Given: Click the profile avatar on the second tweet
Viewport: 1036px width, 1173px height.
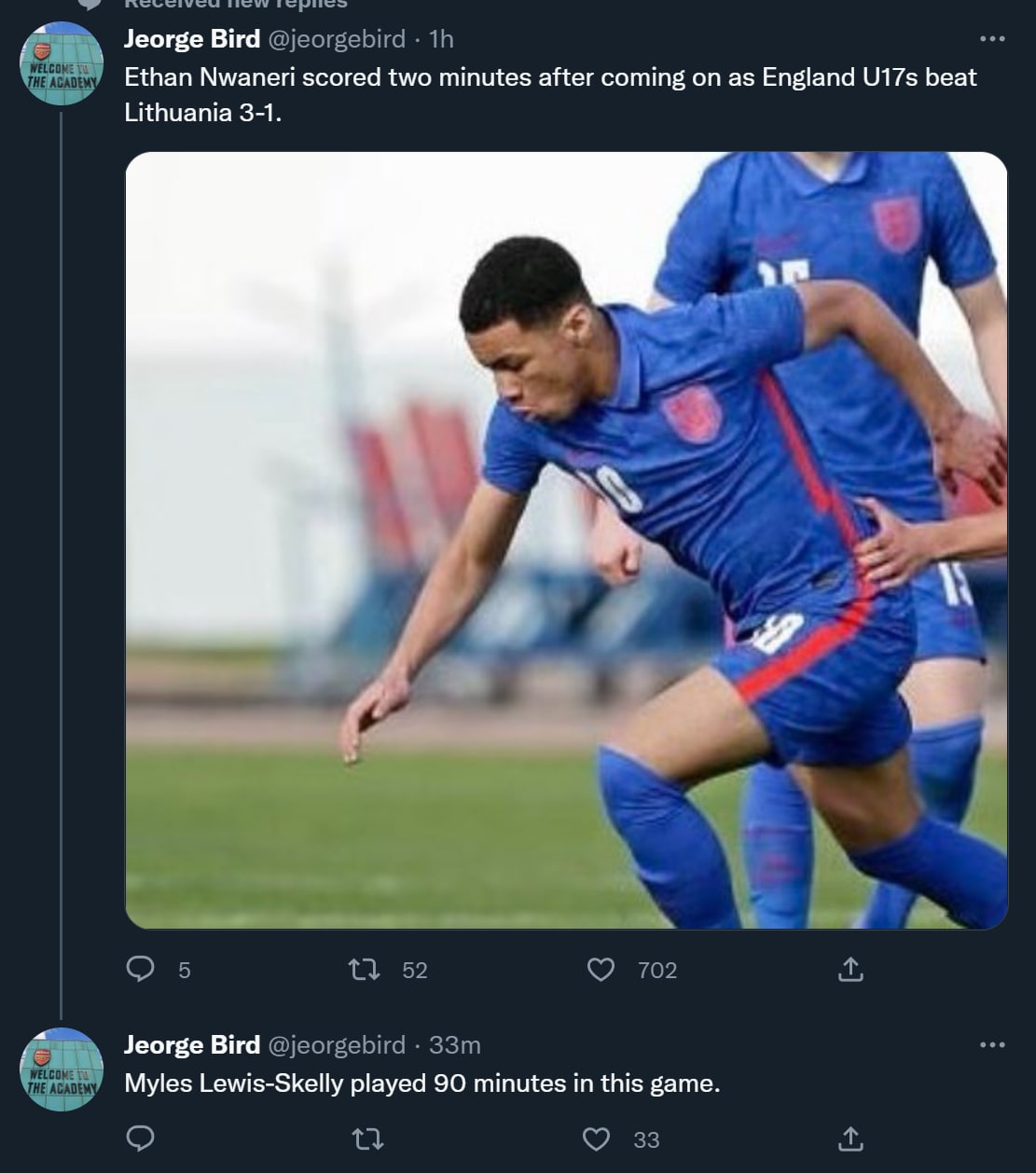Looking at the screenshot, I should (61, 1069).
